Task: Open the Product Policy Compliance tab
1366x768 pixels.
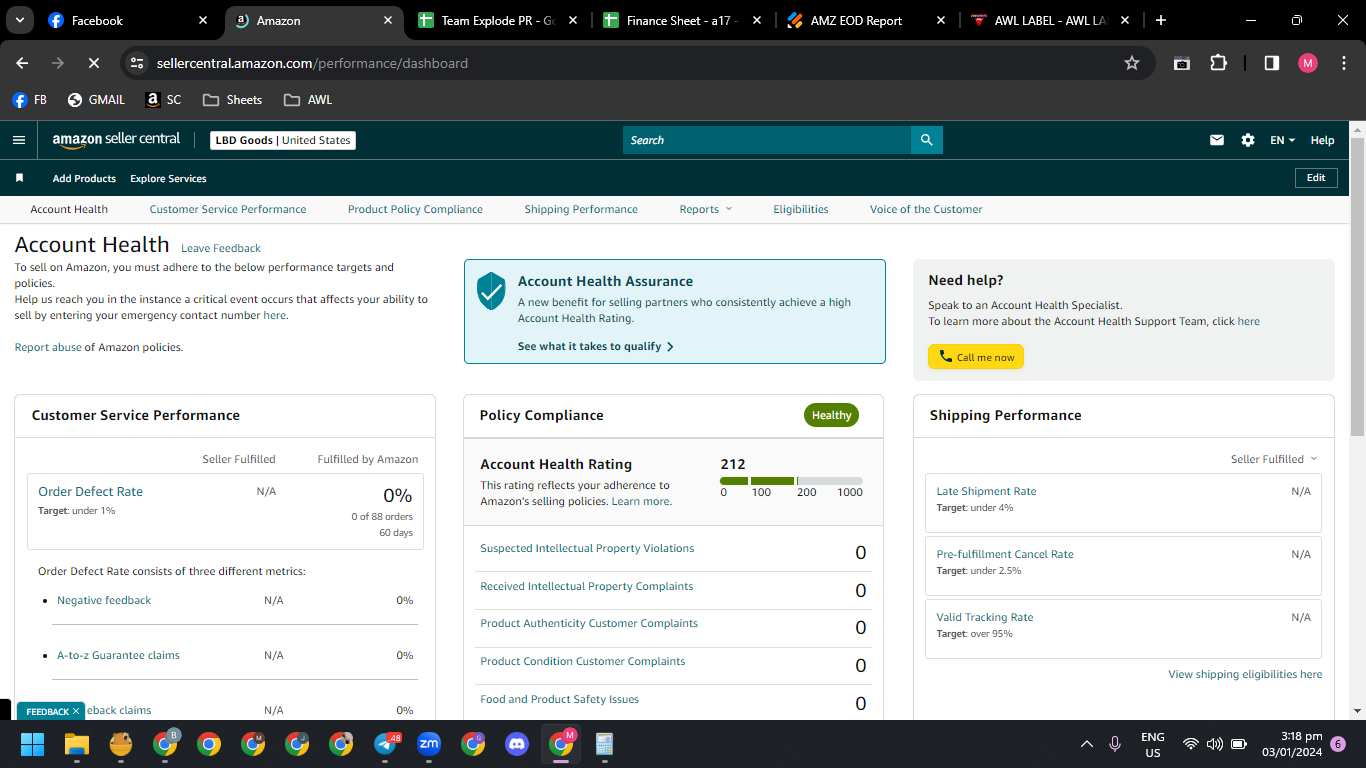Action: [415, 209]
